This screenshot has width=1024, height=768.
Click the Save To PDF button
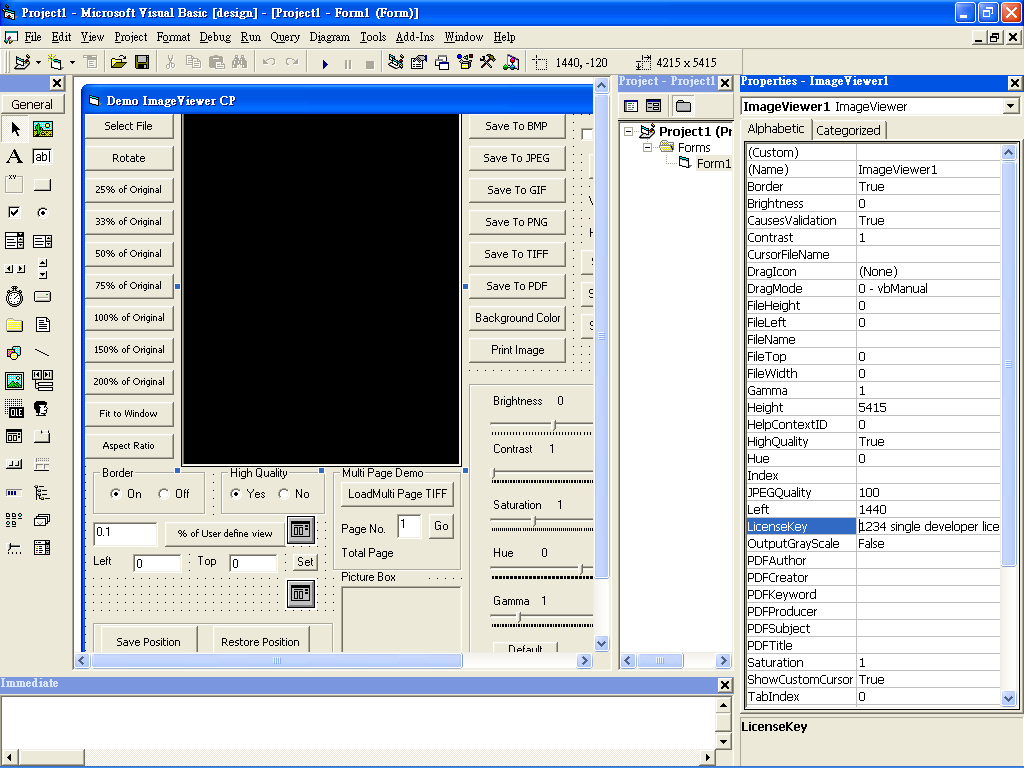[517, 286]
